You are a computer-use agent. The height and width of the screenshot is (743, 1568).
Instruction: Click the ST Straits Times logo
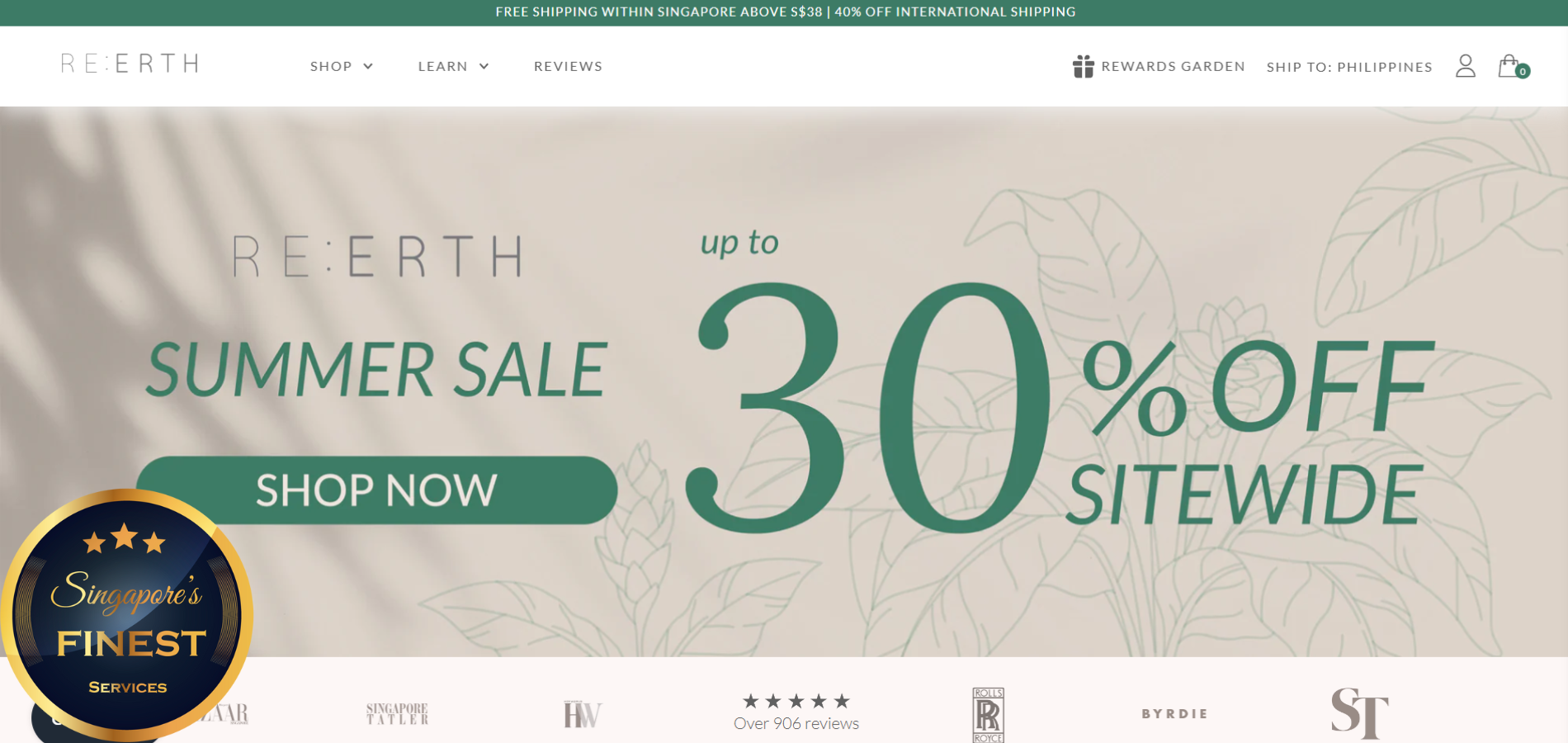(1359, 713)
